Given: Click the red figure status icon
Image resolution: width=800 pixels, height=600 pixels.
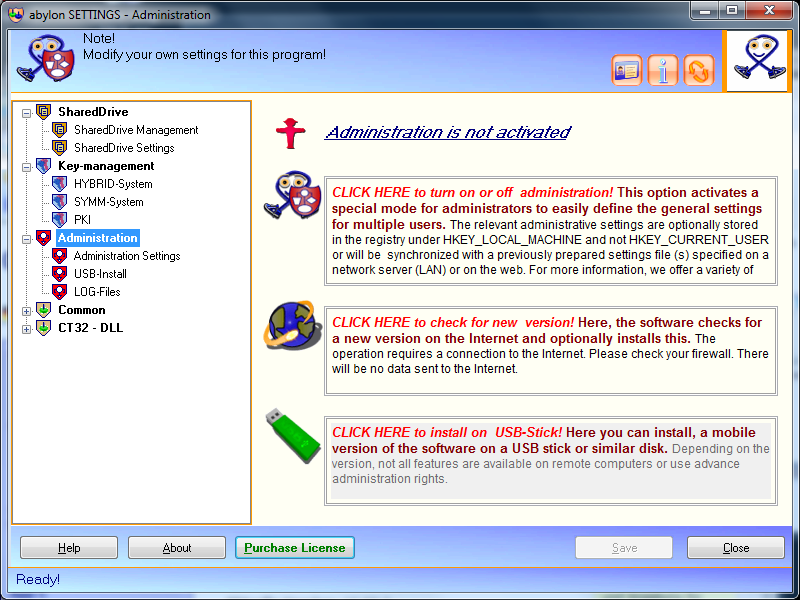Looking at the screenshot, I should click(290, 133).
